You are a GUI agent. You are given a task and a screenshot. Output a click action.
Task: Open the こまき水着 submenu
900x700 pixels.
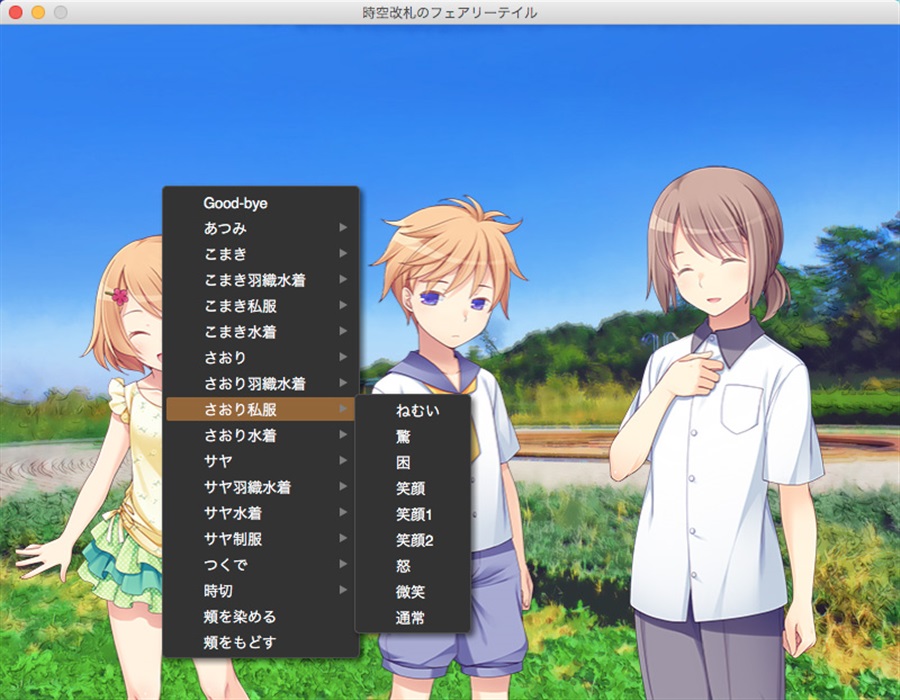261,332
